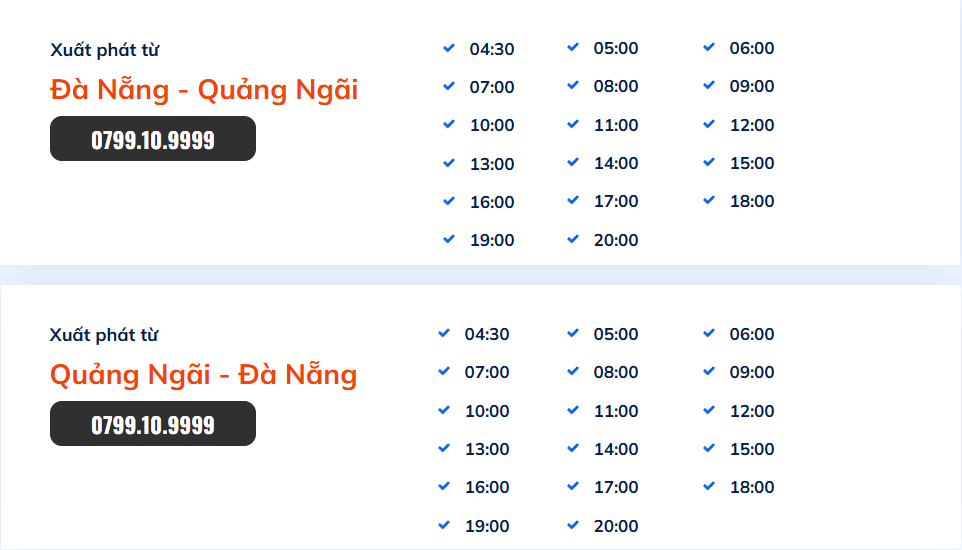Choose the 11:00 departure from Quảng Ngãi - Đà Nẵng
The image size is (962, 550).
coord(616,411)
